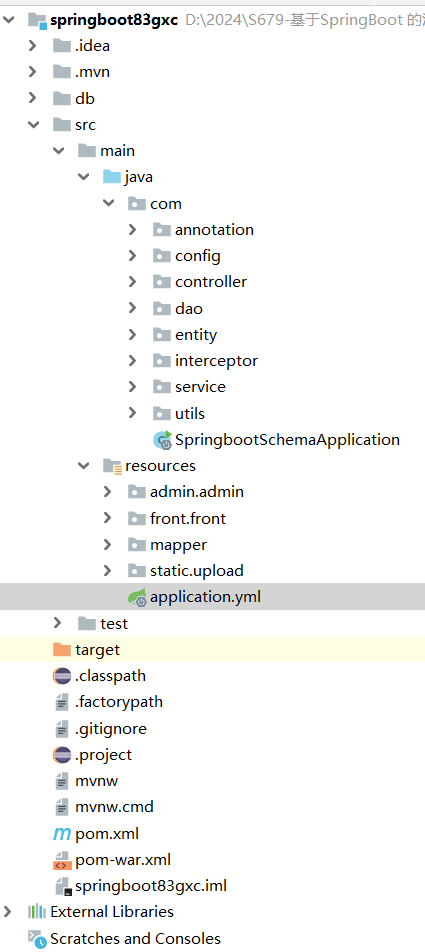Click the com package icon

pos(137,203)
